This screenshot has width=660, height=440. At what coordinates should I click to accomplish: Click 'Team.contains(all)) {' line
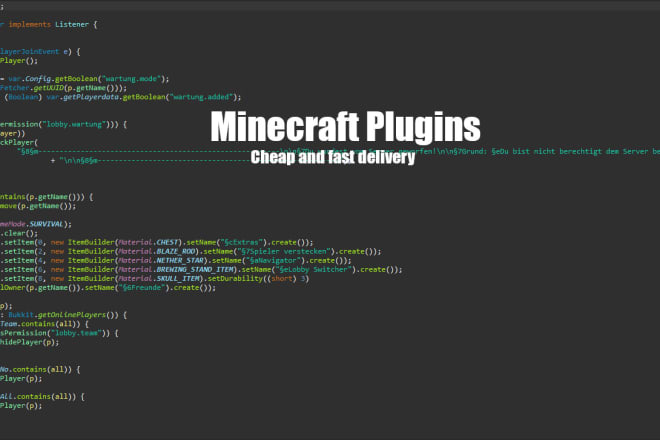click(x=44, y=324)
